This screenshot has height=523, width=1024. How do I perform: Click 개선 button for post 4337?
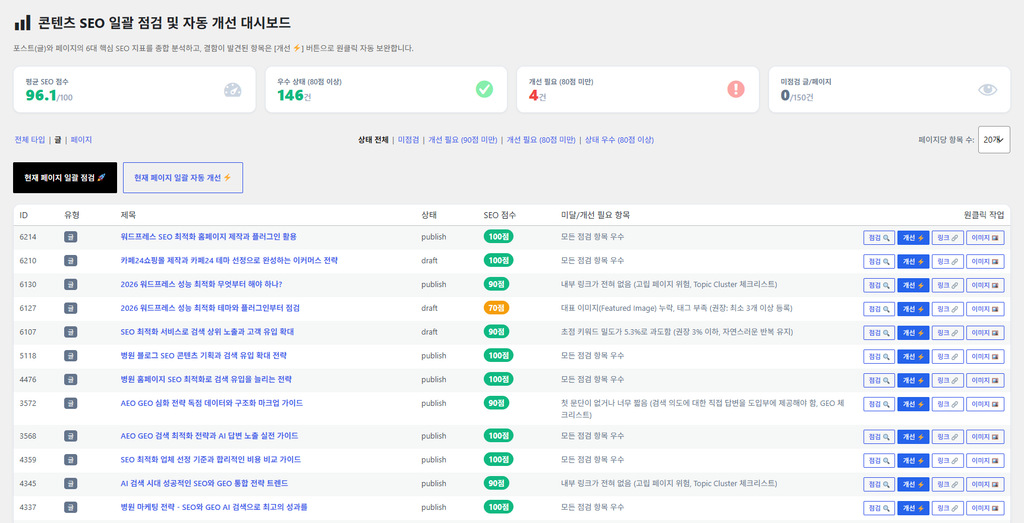click(x=913, y=508)
